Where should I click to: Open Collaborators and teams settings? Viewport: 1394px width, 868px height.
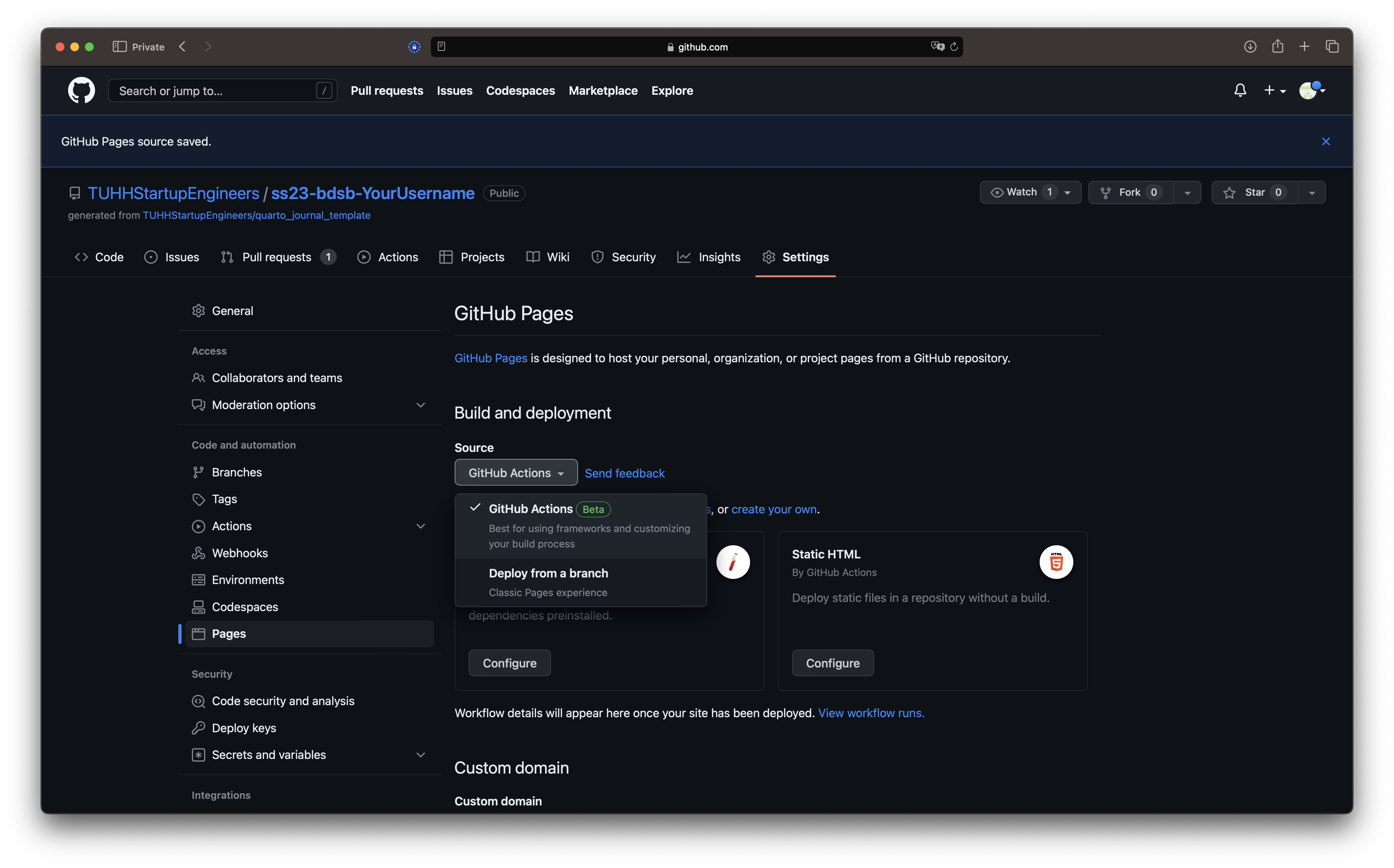click(x=309, y=378)
